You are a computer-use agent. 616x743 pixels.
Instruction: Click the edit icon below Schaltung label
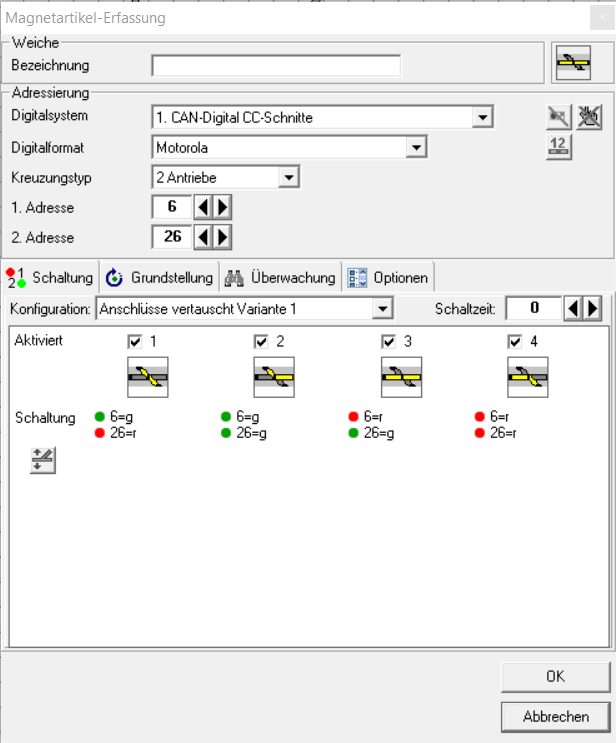[x=43, y=461]
